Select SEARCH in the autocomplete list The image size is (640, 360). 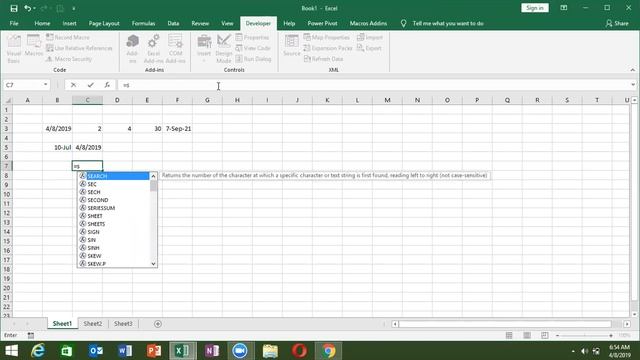click(x=114, y=176)
